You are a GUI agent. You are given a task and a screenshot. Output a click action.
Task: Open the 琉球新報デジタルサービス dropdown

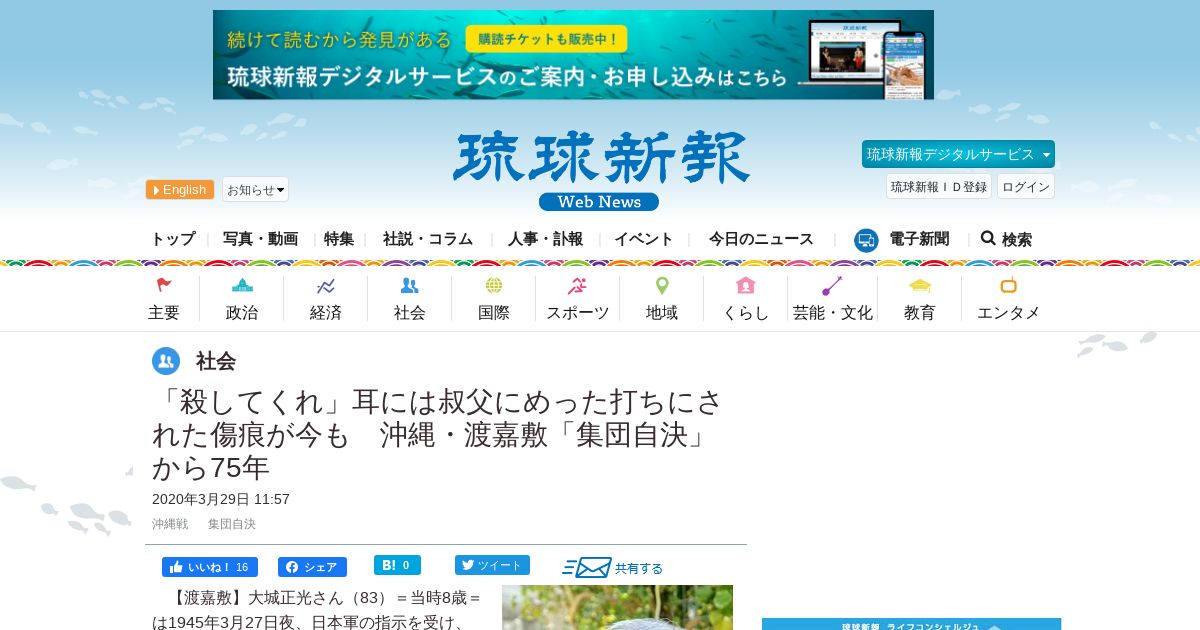[x=958, y=154]
